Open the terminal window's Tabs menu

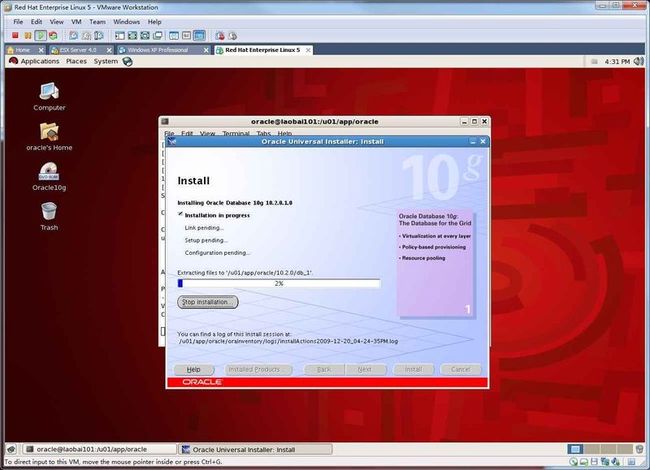[263, 133]
